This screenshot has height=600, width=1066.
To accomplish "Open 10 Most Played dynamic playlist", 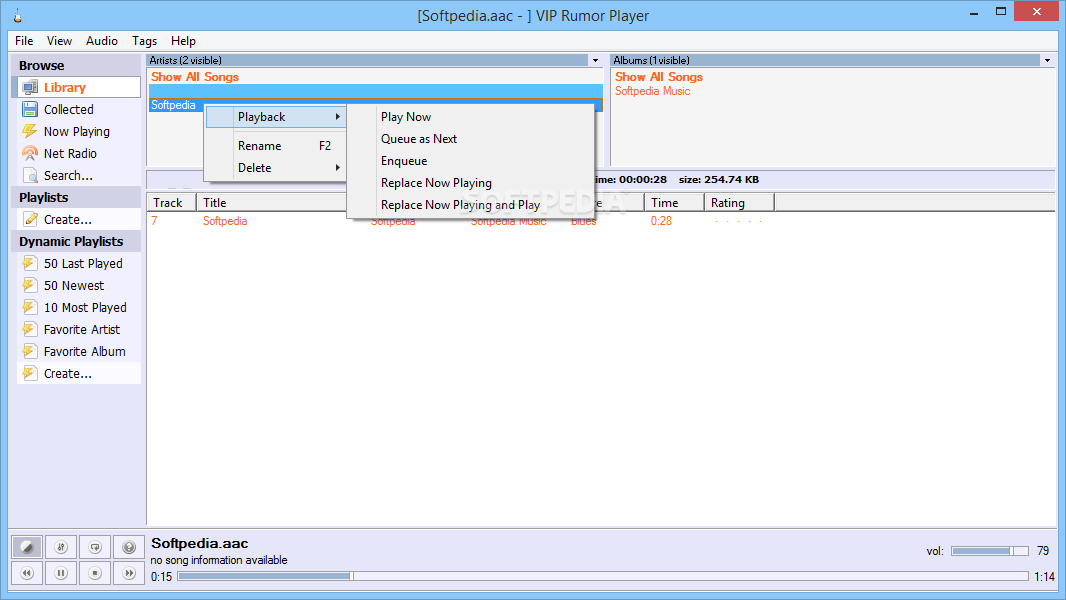I will point(77,307).
